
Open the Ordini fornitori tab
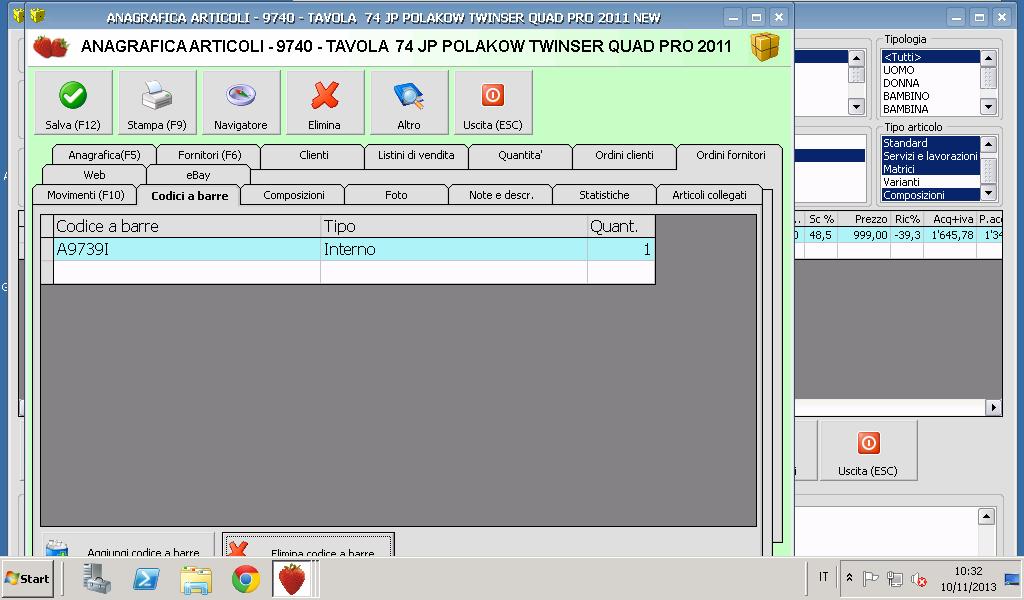[730, 155]
